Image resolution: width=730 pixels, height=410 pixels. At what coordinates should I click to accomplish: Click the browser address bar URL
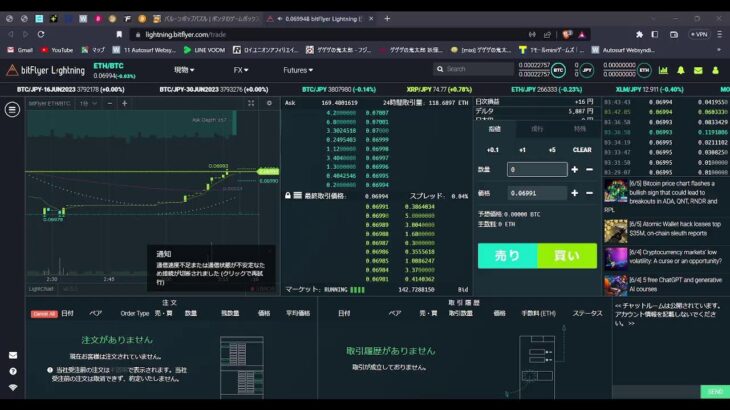point(185,34)
